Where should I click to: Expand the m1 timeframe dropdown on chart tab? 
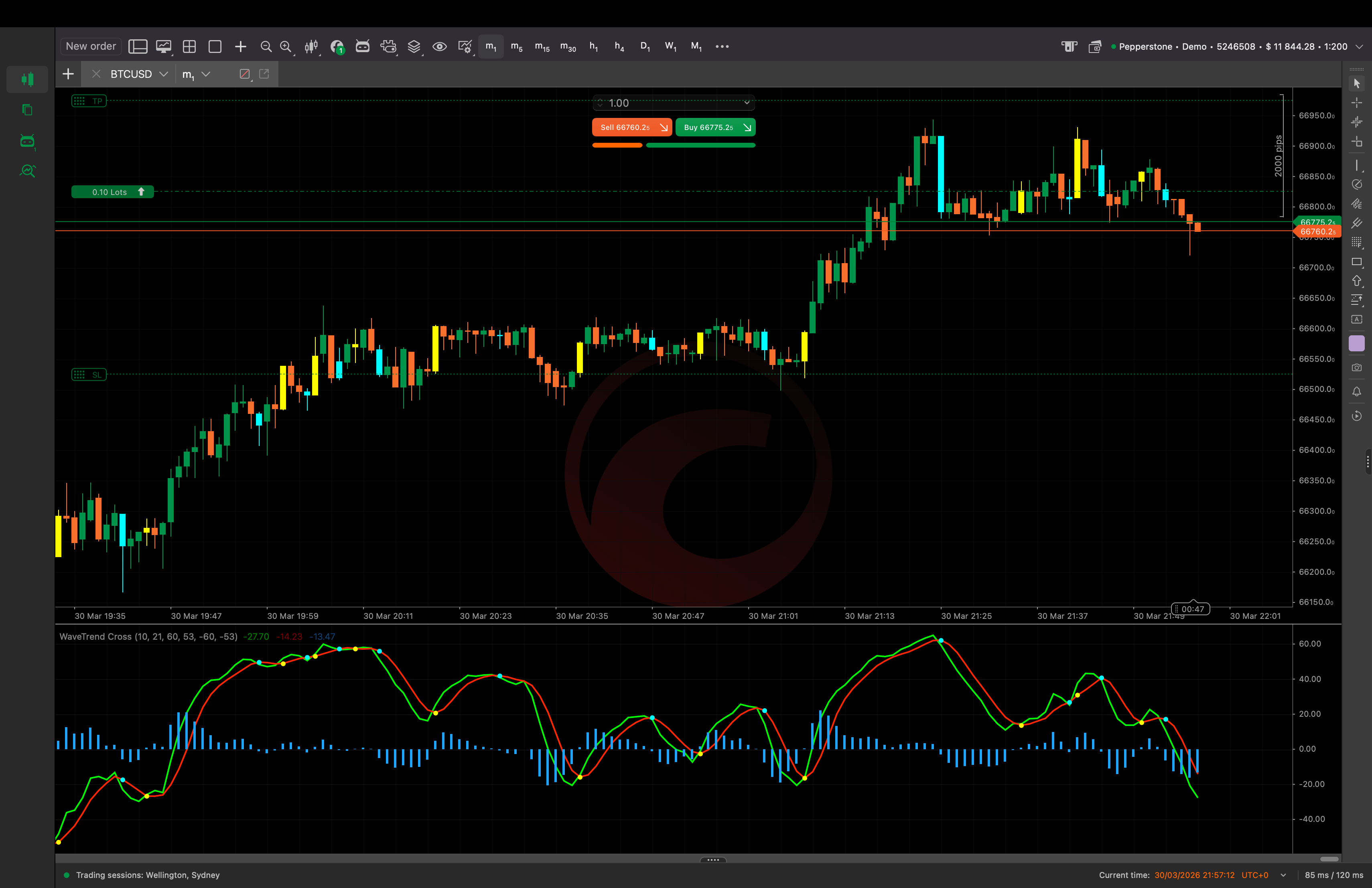(x=206, y=74)
